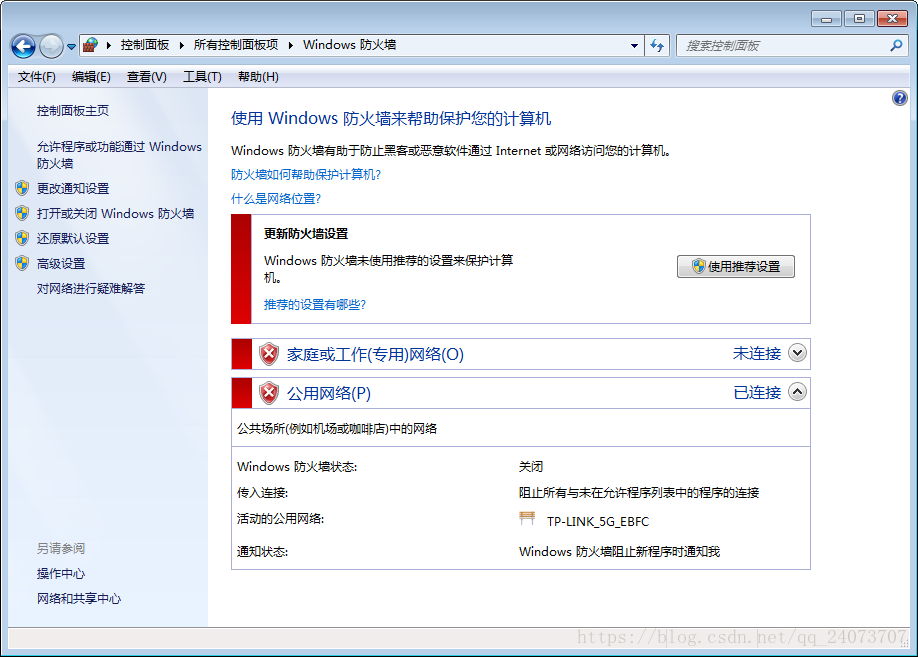Image resolution: width=918 pixels, height=657 pixels.
Task: Open the 文件(F) menu
Action: pyautogui.click(x=36, y=77)
